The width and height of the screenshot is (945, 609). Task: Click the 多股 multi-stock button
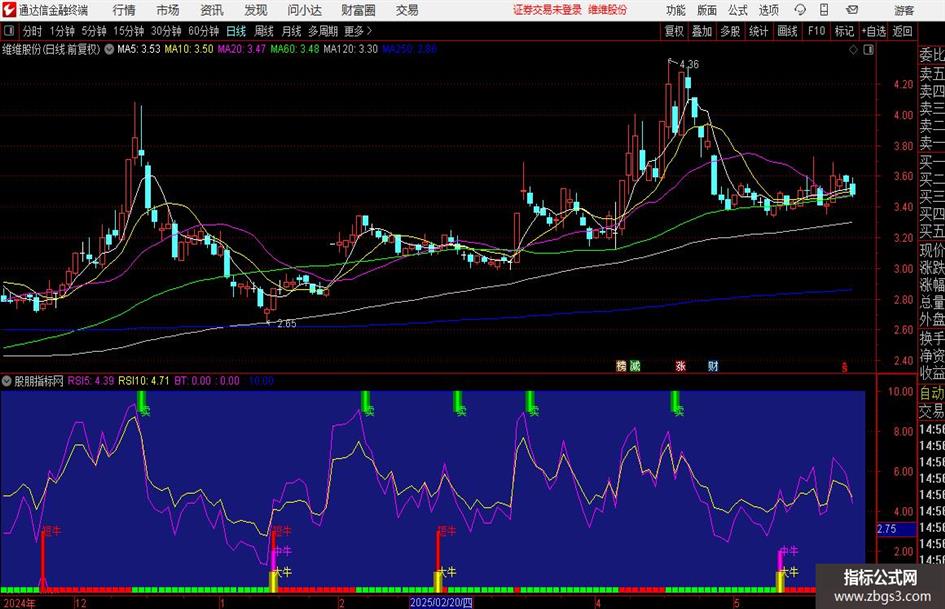coord(730,31)
